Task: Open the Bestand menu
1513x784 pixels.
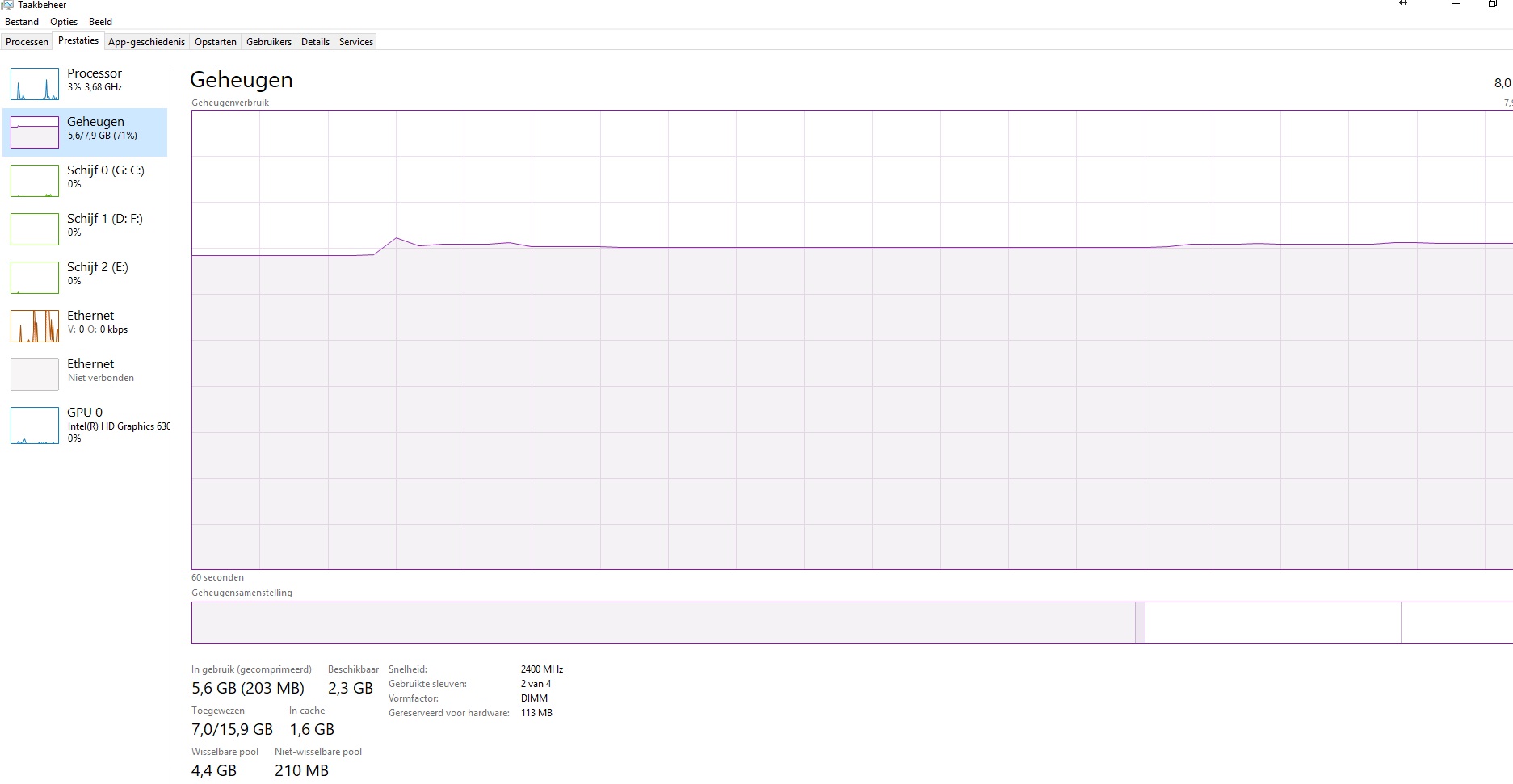Action: coord(22,22)
